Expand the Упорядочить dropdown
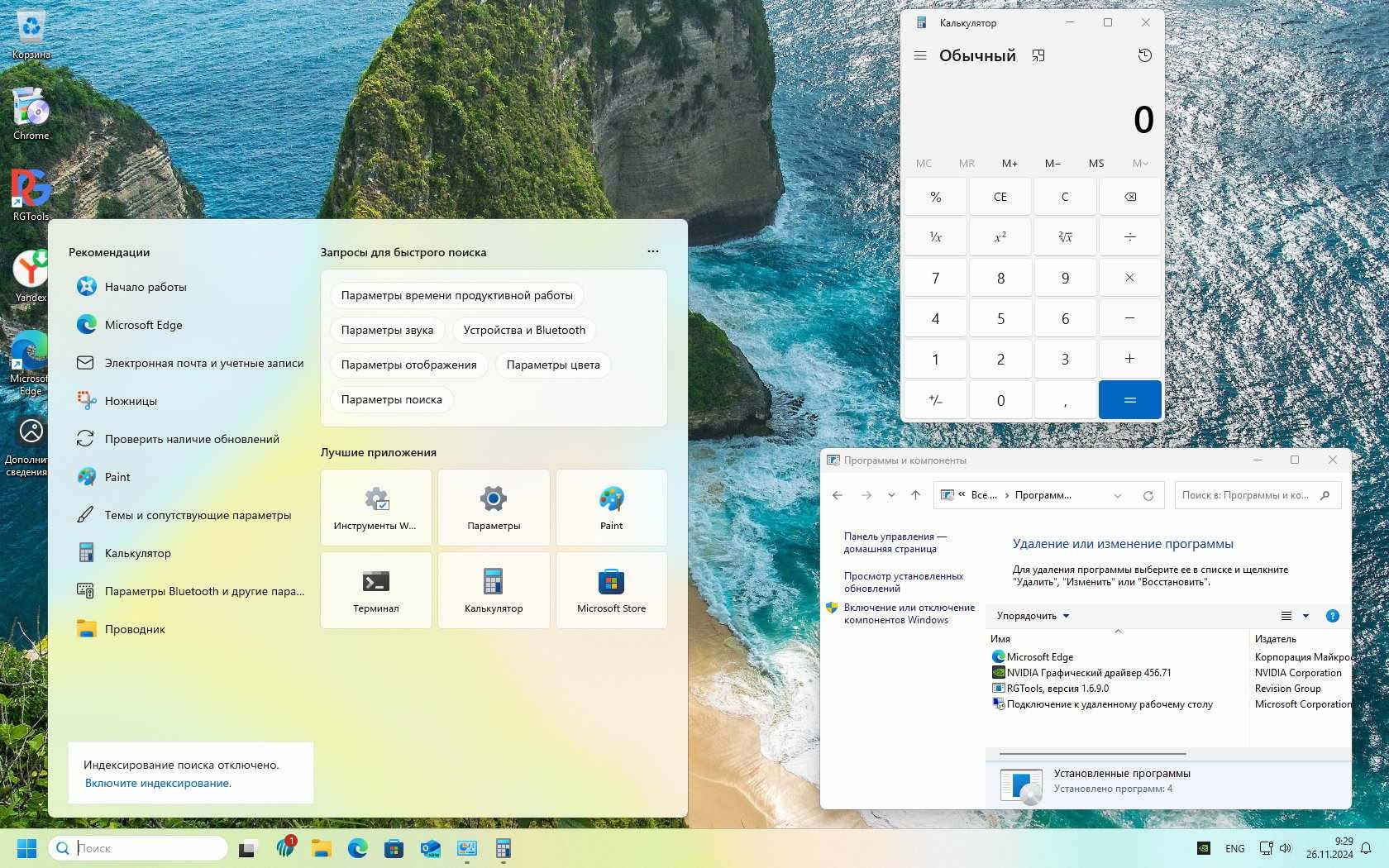 [1033, 616]
